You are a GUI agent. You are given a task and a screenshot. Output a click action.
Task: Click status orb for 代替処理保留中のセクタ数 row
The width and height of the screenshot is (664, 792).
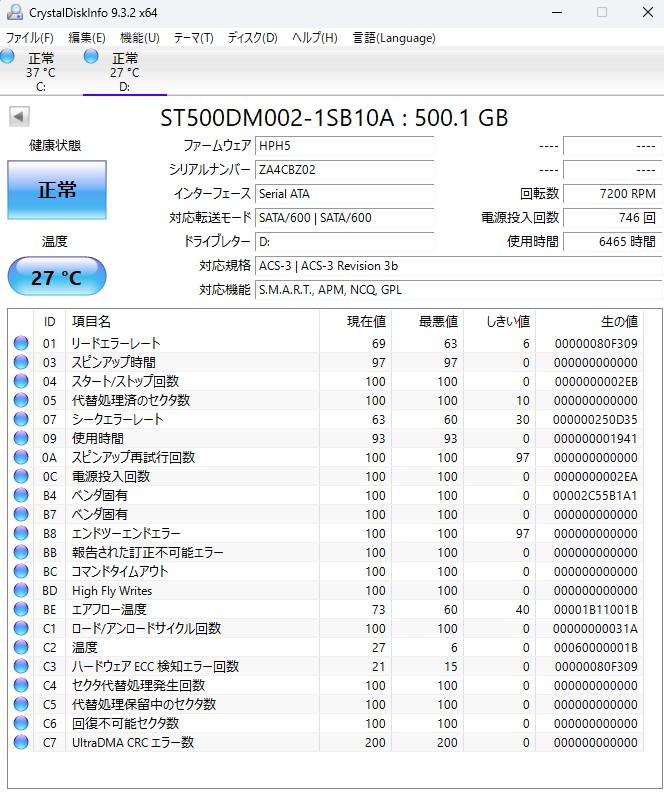[x=21, y=704]
